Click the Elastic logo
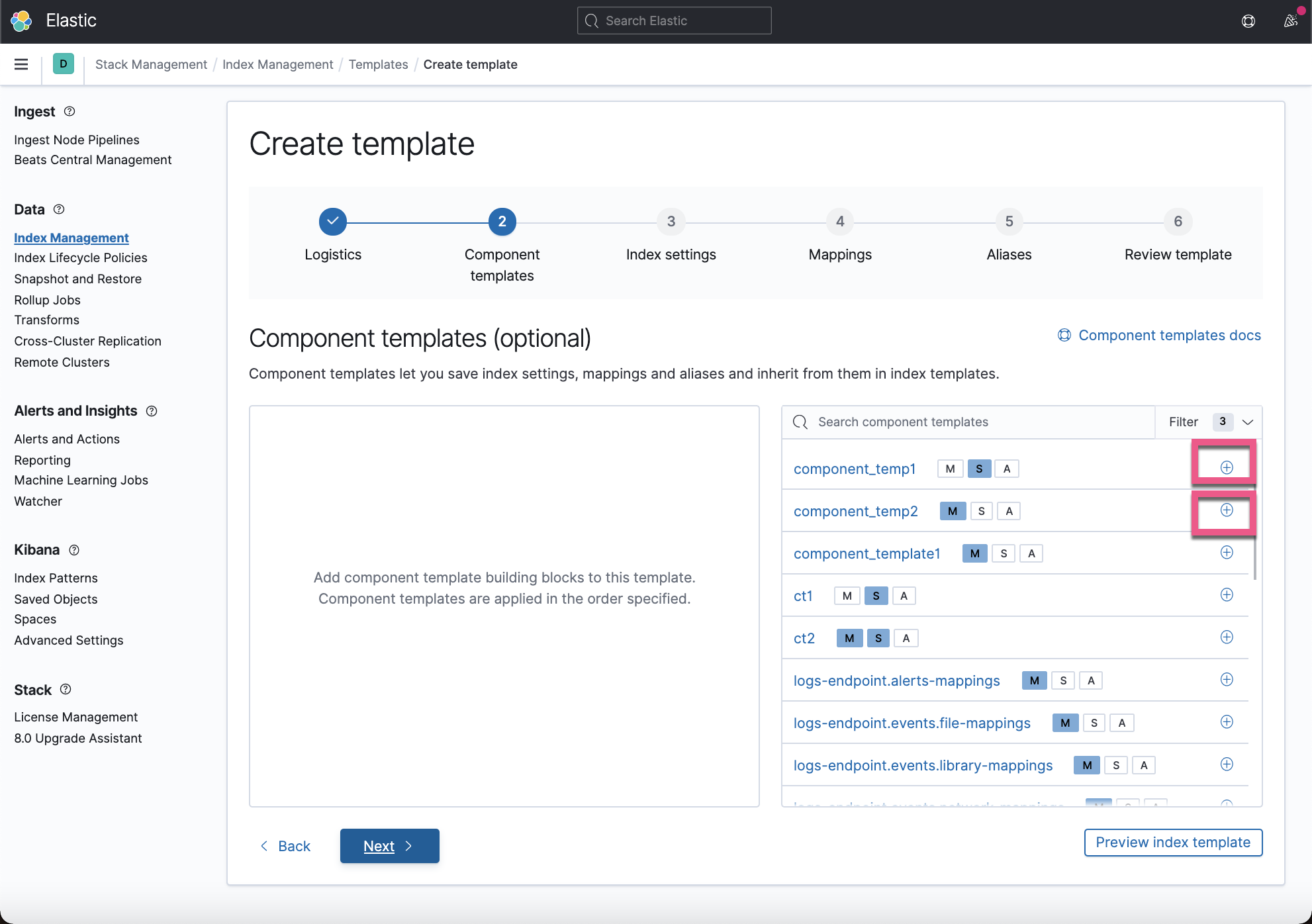Viewport: 1312px width, 924px height. [x=22, y=21]
